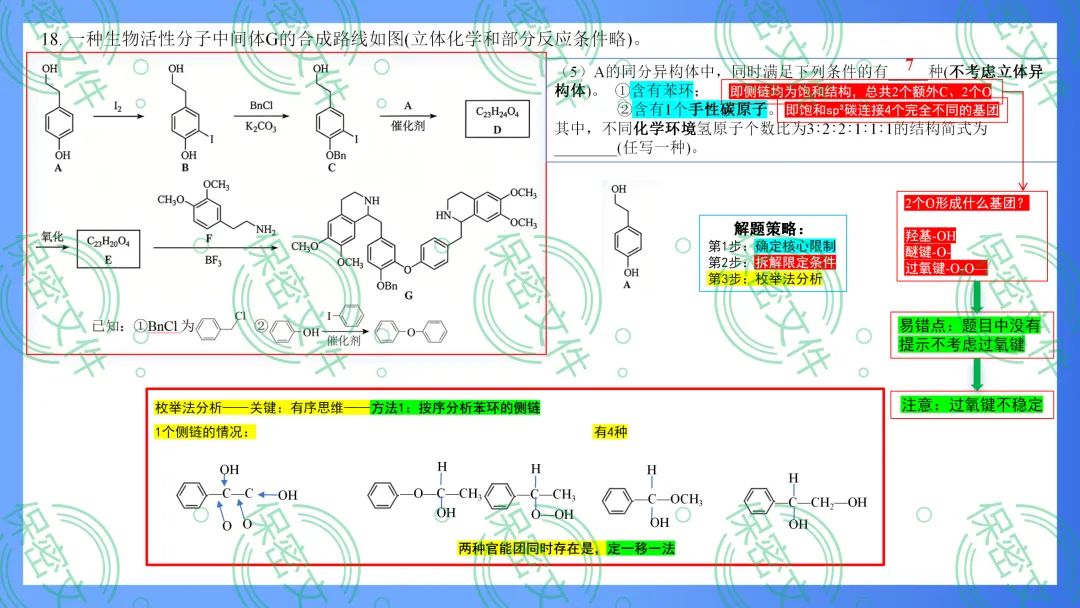This screenshot has width=1080, height=608.
Task: Select the cyan-highlighted "含有苯环" condition
Action: click(x=662, y=90)
